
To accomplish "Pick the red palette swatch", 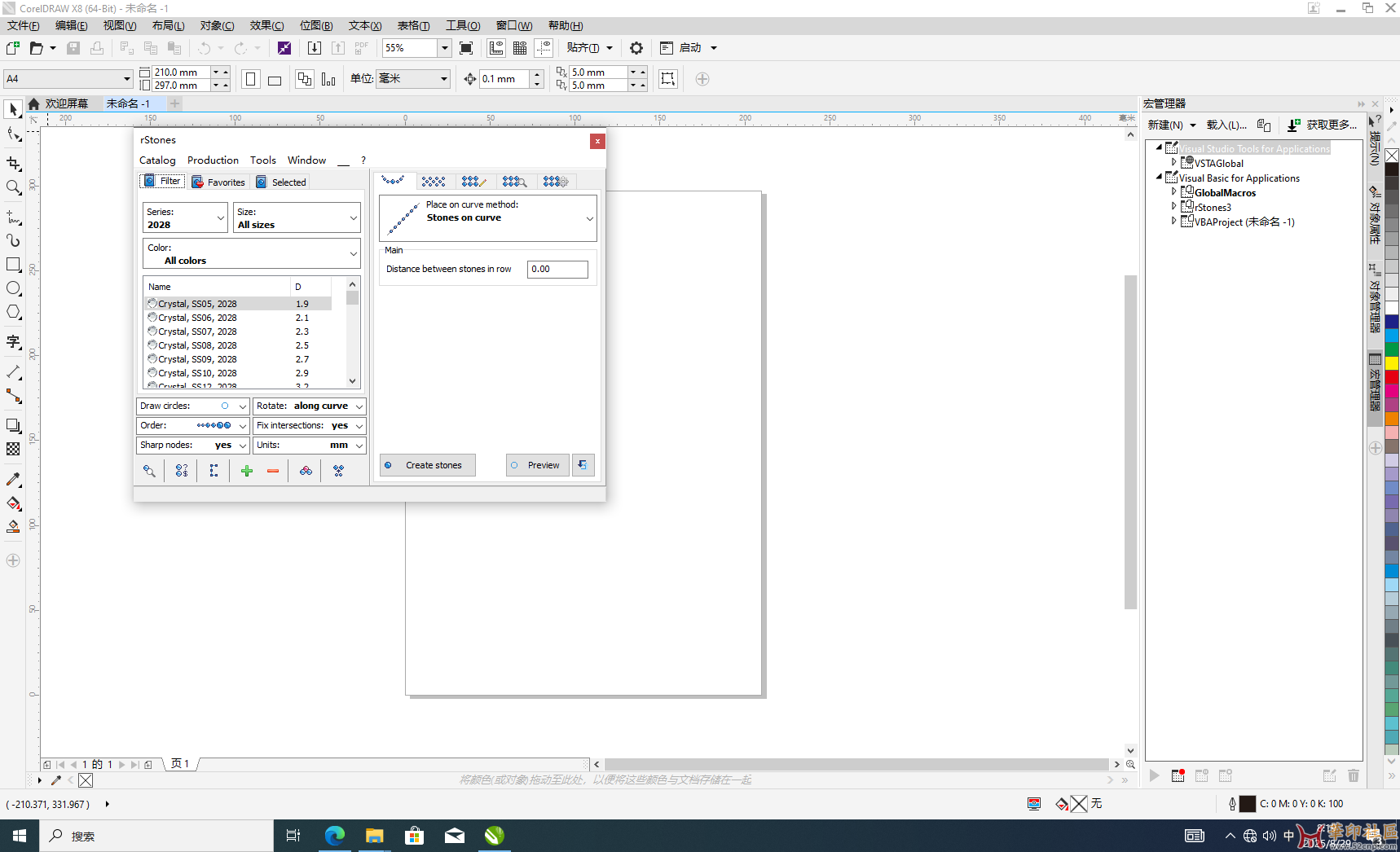I will (x=1392, y=376).
